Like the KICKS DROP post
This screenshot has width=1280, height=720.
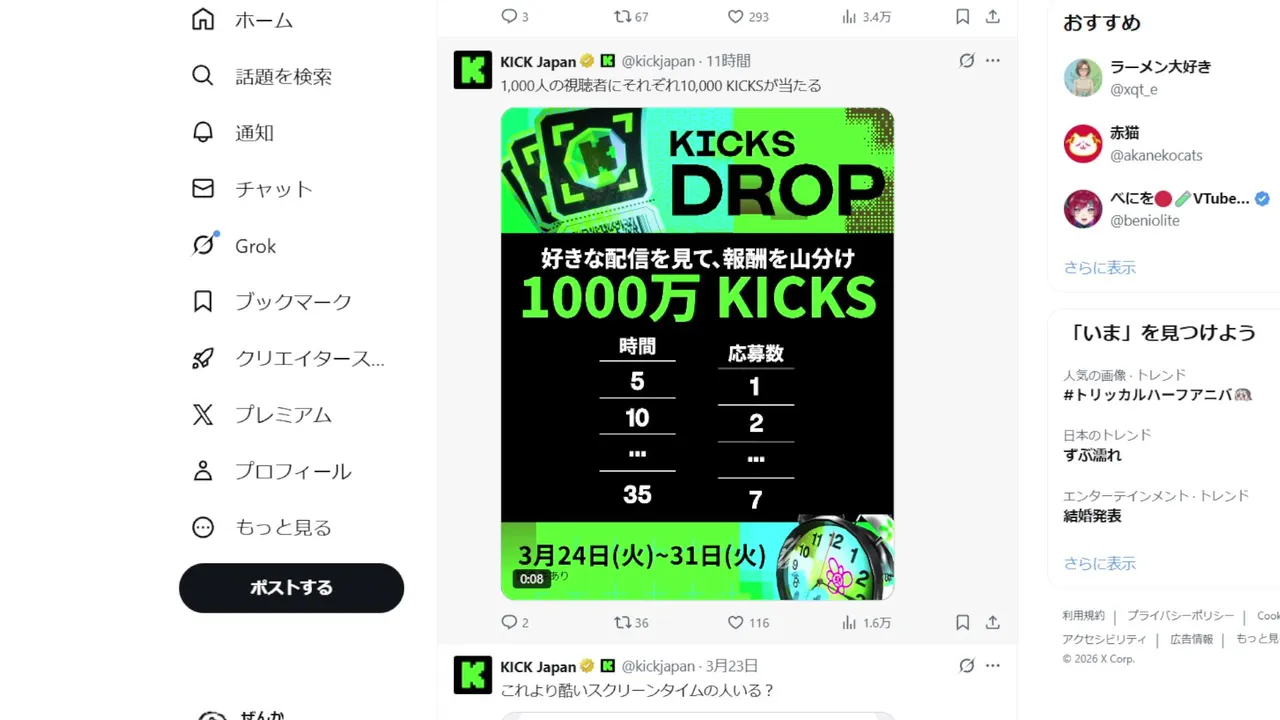[747, 622]
